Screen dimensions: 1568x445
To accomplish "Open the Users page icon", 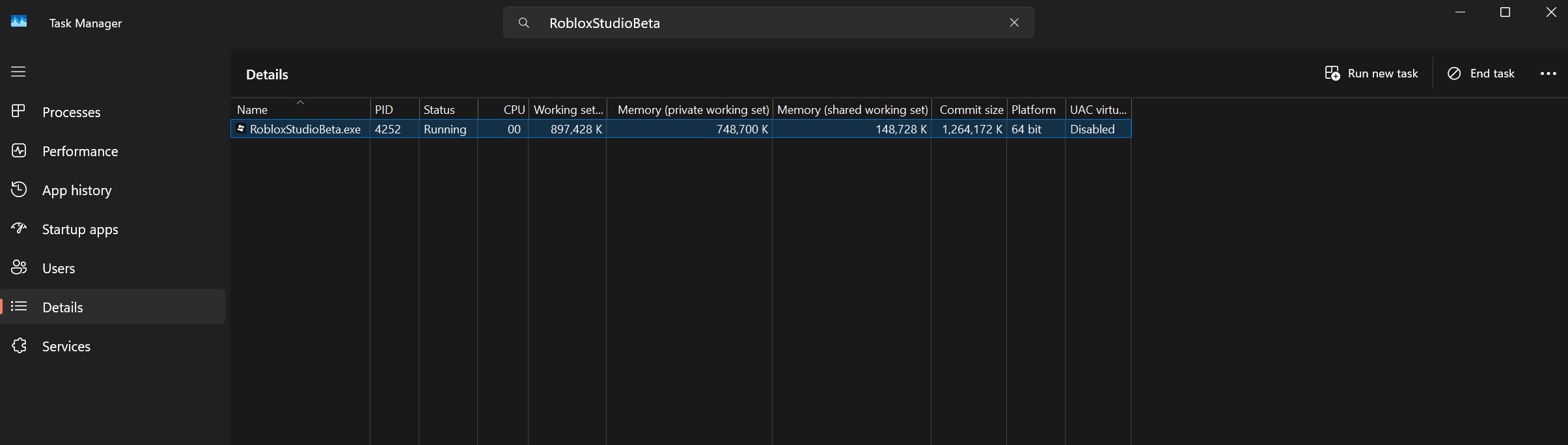I will click(x=19, y=267).
